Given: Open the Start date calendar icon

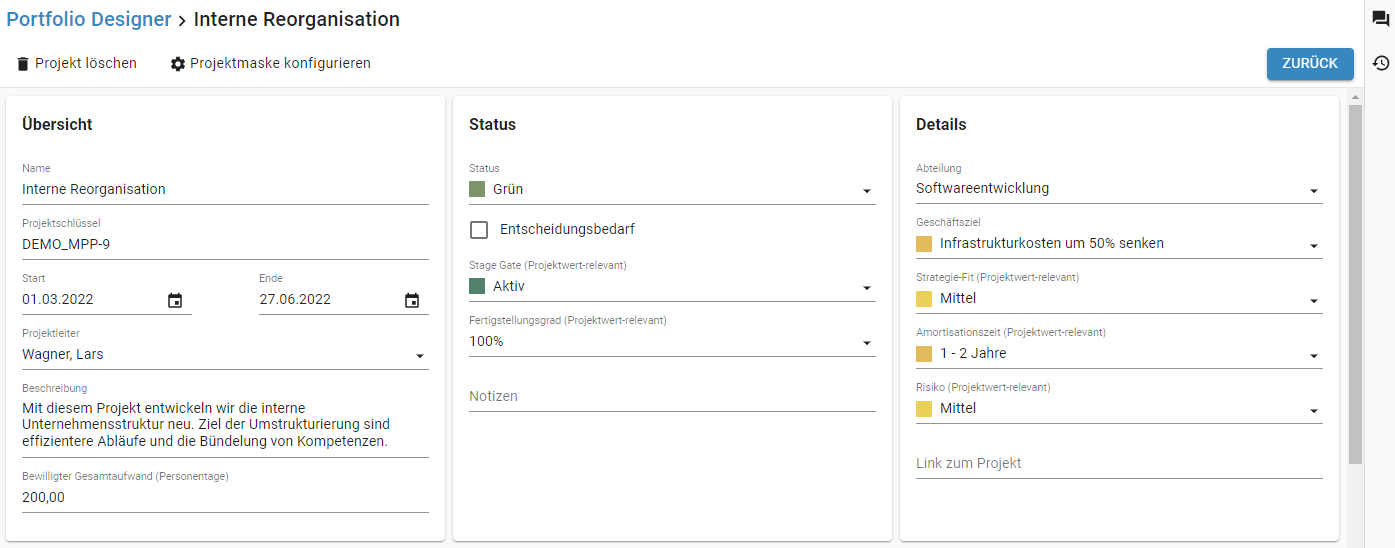Looking at the screenshot, I should pos(175,300).
